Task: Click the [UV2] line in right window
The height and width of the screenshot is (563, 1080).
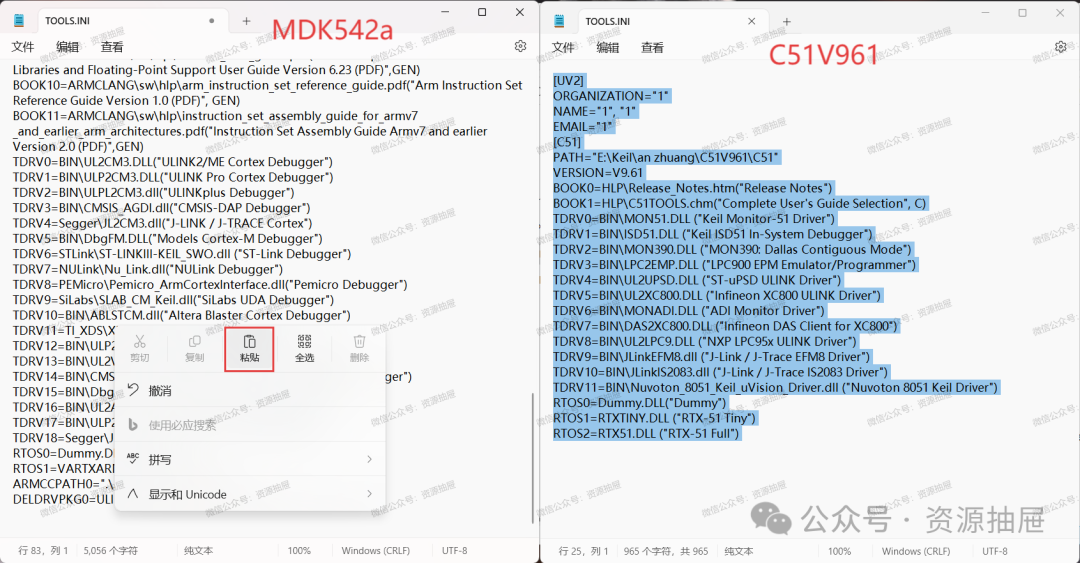Action: (568, 81)
